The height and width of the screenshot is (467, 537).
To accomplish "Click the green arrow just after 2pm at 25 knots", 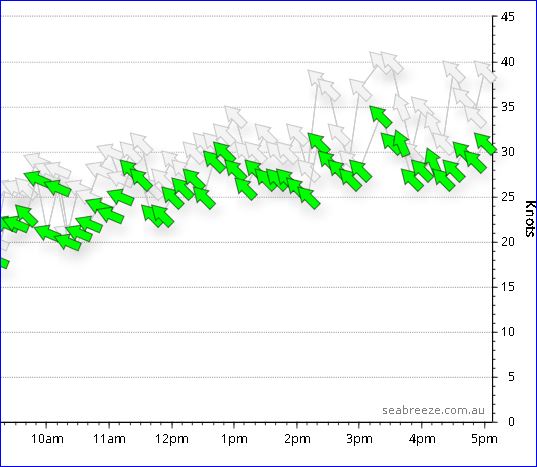I will 309,198.
